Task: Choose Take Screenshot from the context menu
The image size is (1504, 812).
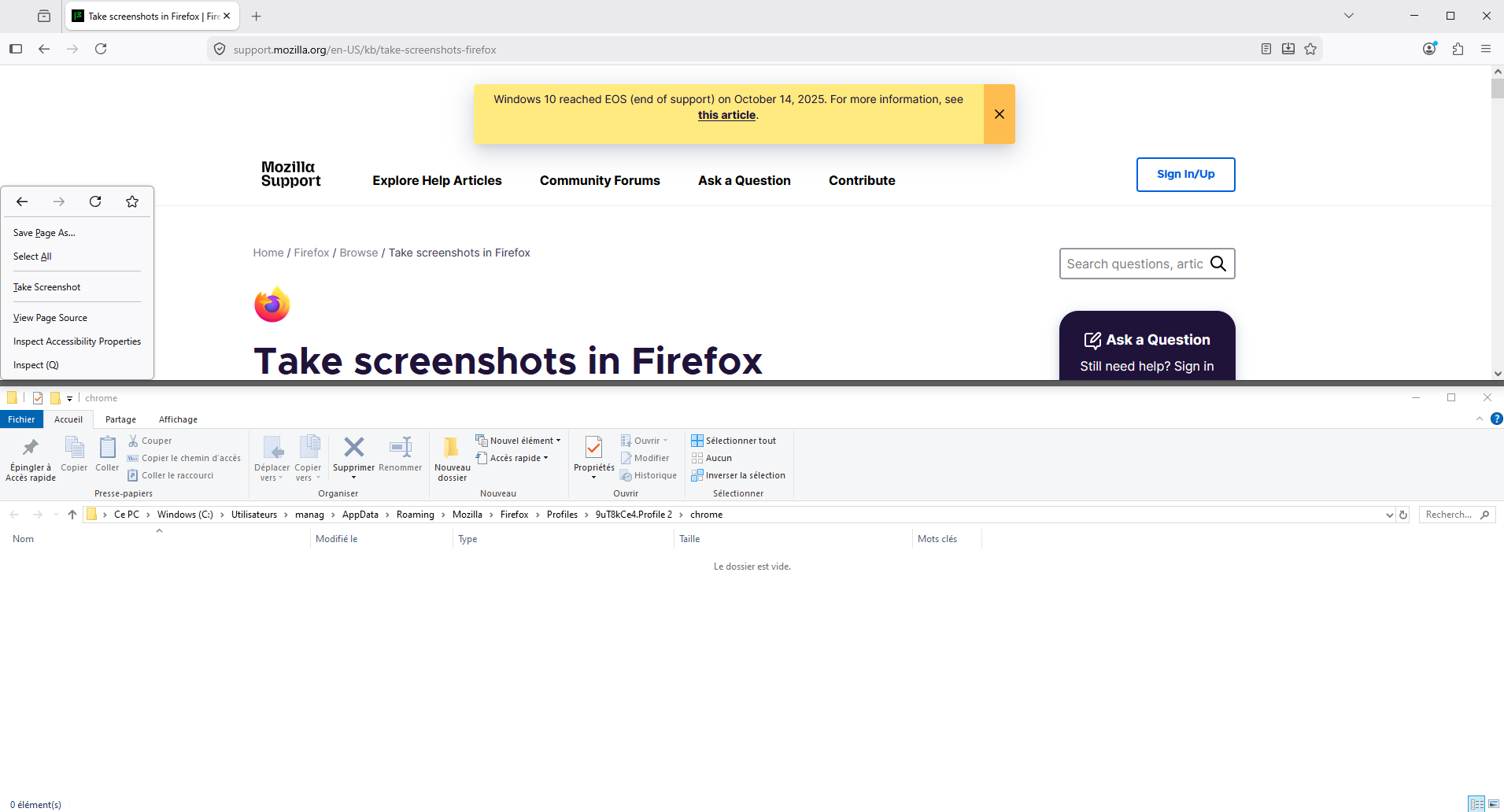Action: click(47, 287)
